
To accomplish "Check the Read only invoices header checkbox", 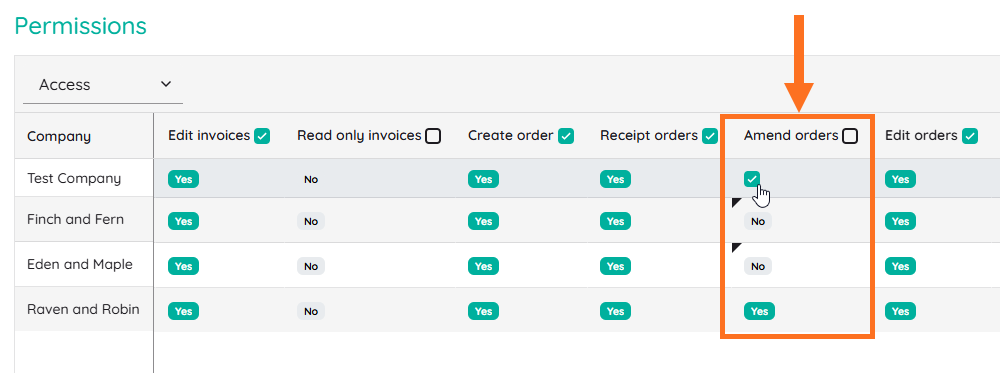I will (433, 136).
